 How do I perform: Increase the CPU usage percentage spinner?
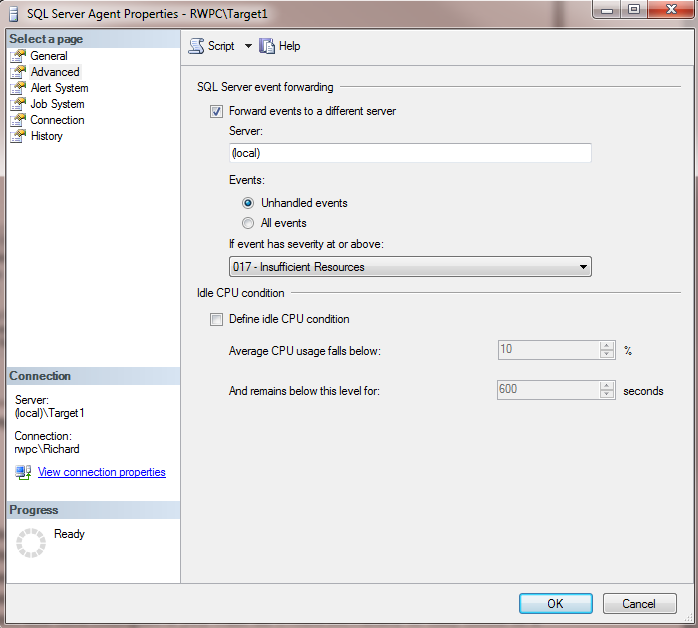tap(607, 345)
